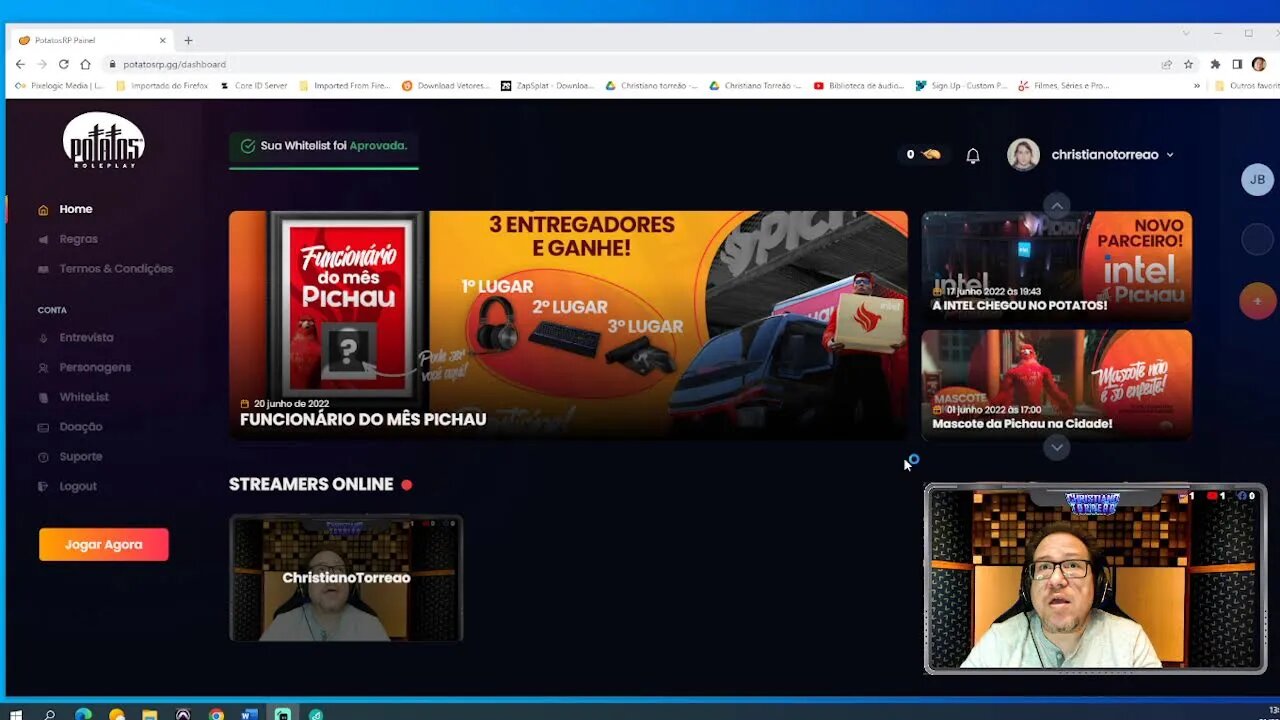Open Google Chrome from the taskbar
This screenshot has width=1280, height=720.
coord(216,714)
